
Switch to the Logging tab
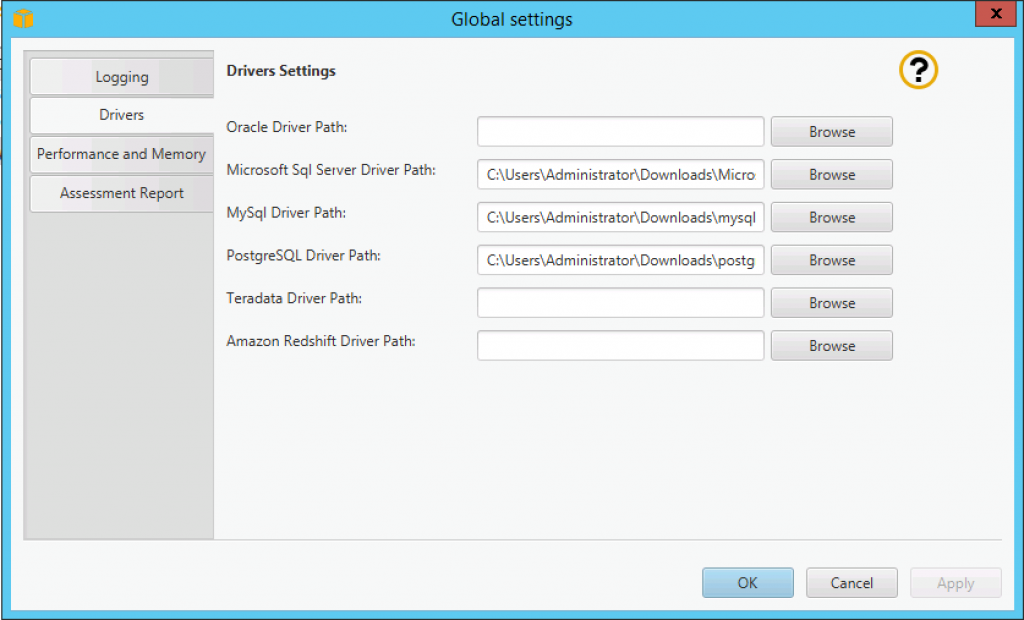pyautogui.click(x=121, y=76)
